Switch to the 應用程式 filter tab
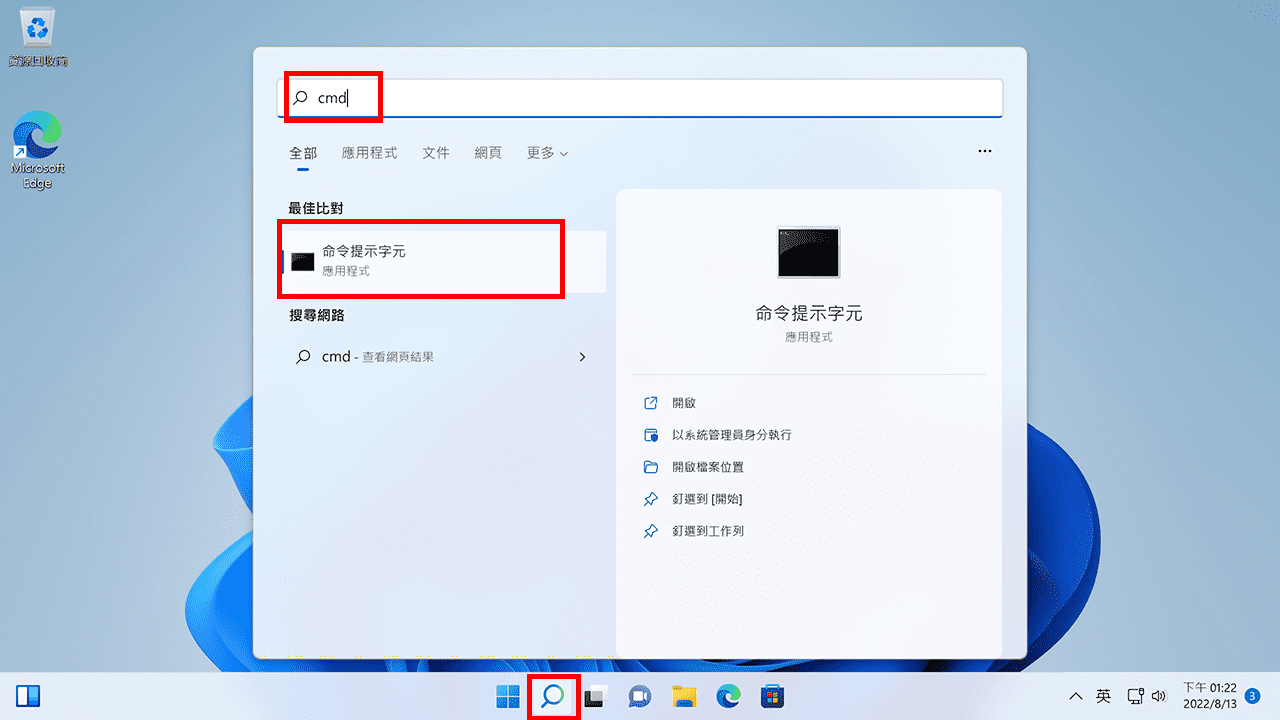Image resolution: width=1280 pixels, height=720 pixels. point(369,153)
